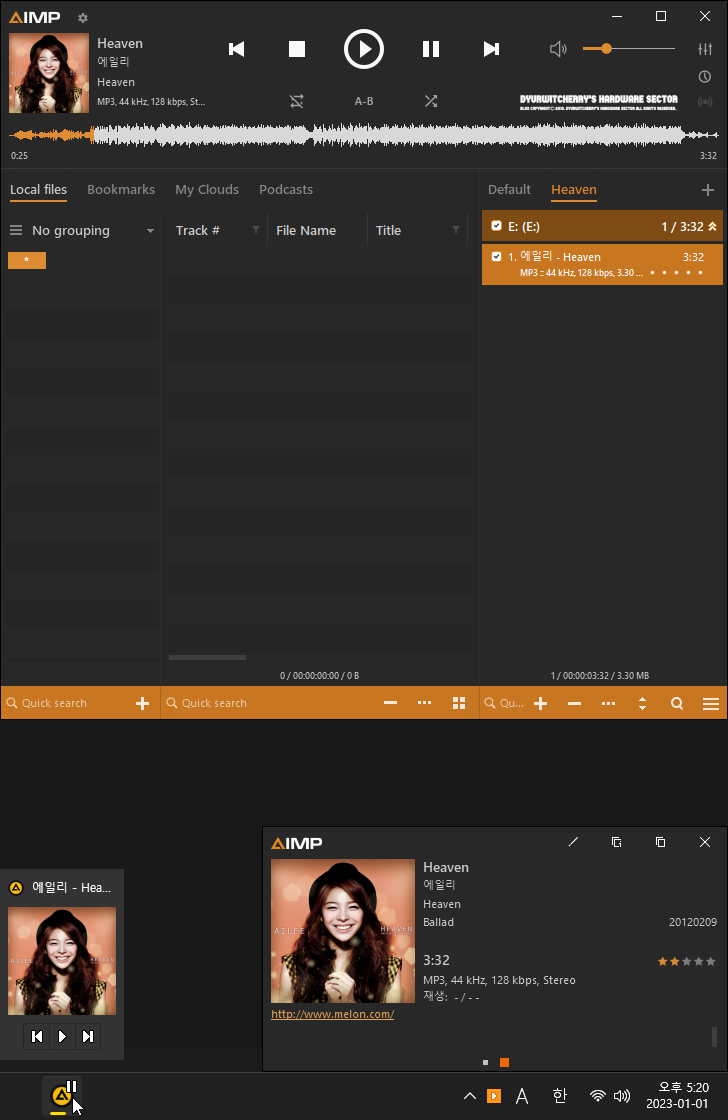Click the playlist quick search field
The image size is (728, 1120).
504,704
